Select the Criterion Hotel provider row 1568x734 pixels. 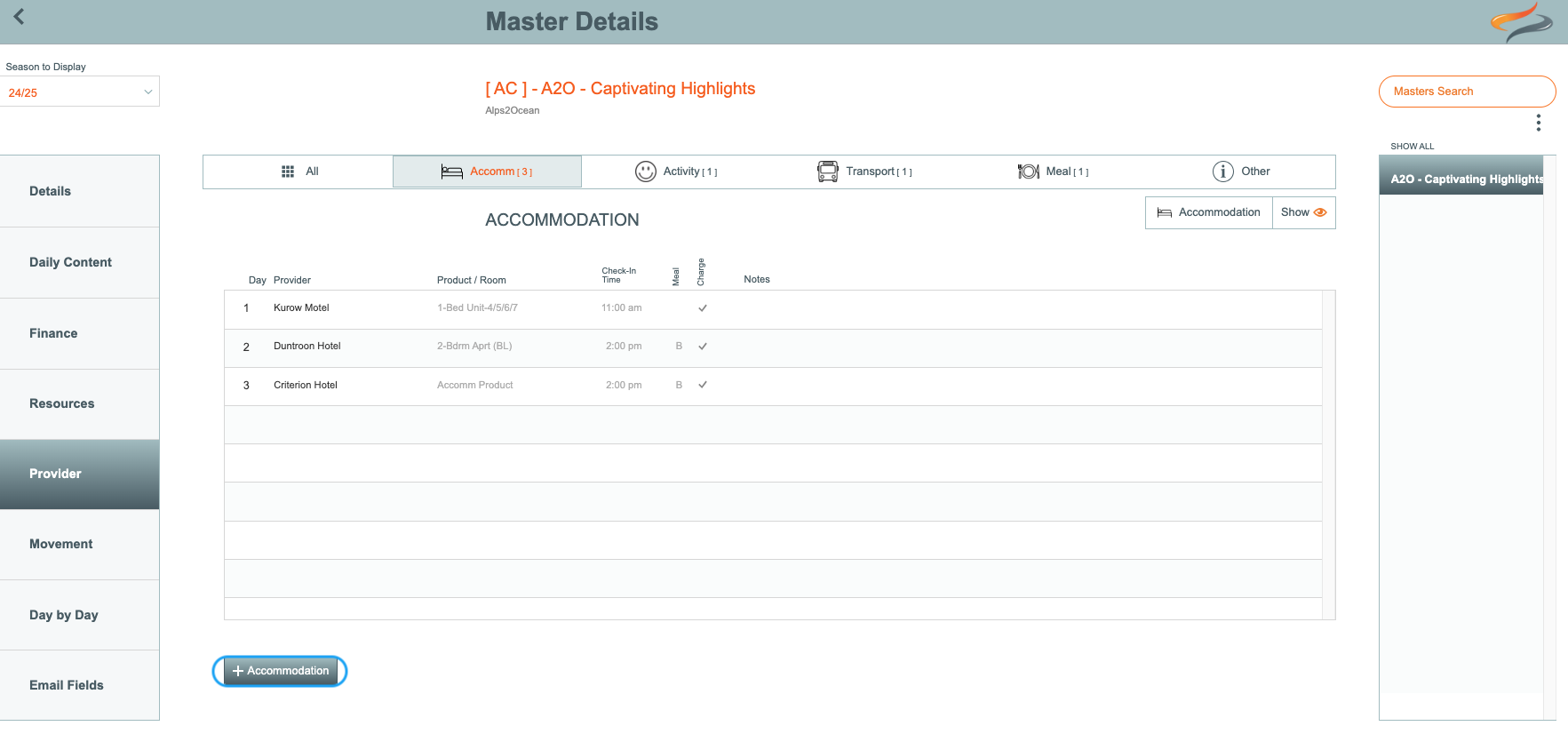(x=773, y=385)
